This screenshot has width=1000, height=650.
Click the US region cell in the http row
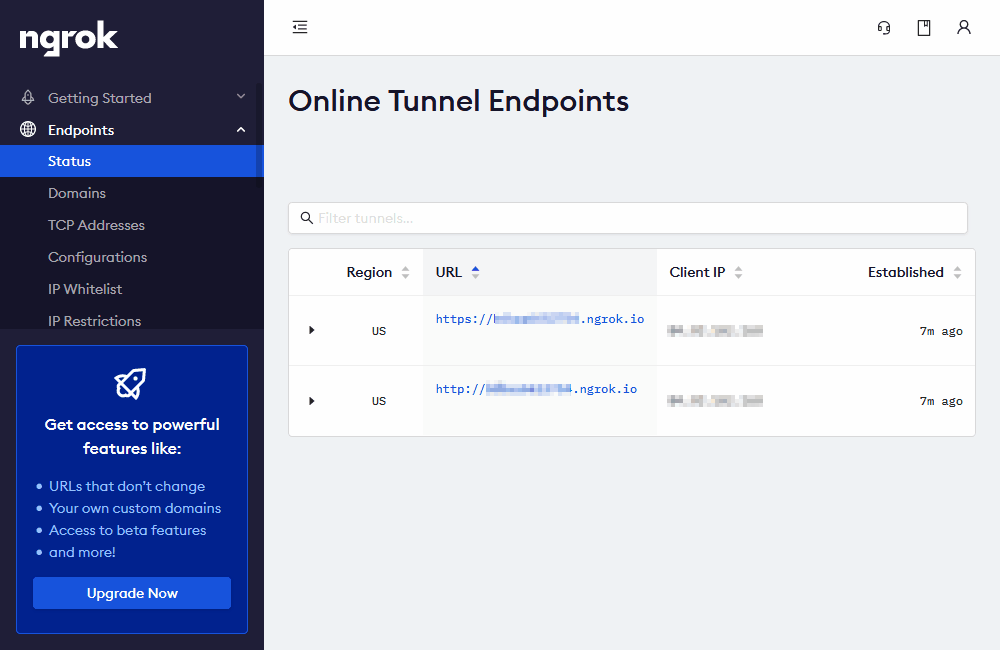pos(379,401)
